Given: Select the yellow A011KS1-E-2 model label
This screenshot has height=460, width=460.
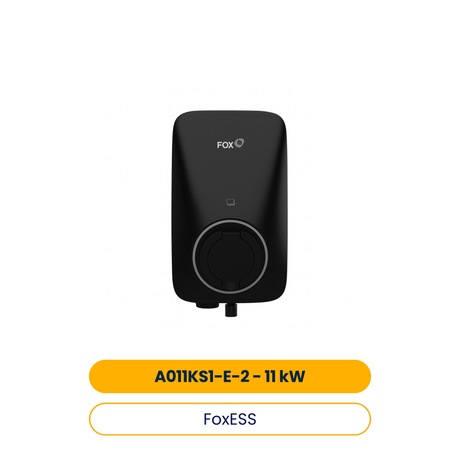Looking at the screenshot, I should click(230, 376).
